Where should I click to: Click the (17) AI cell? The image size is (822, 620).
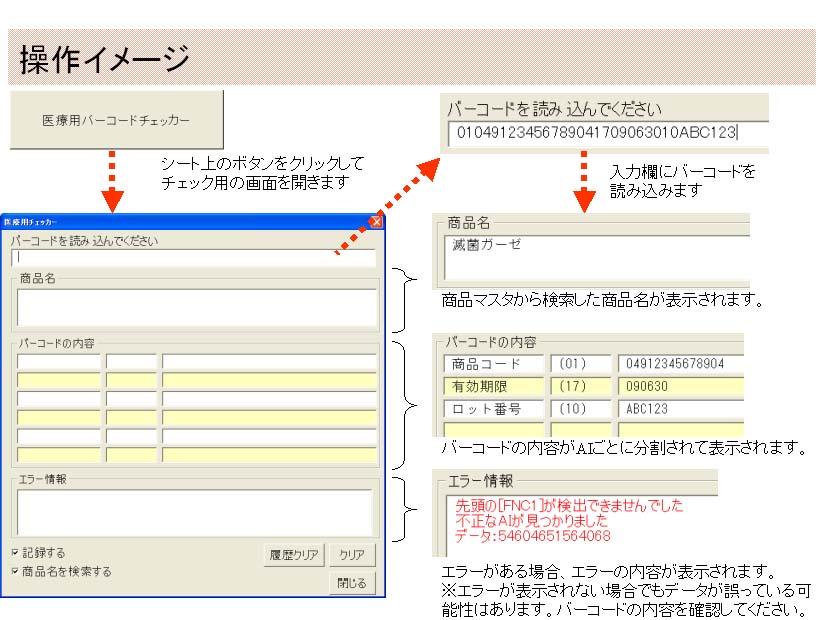[581, 386]
